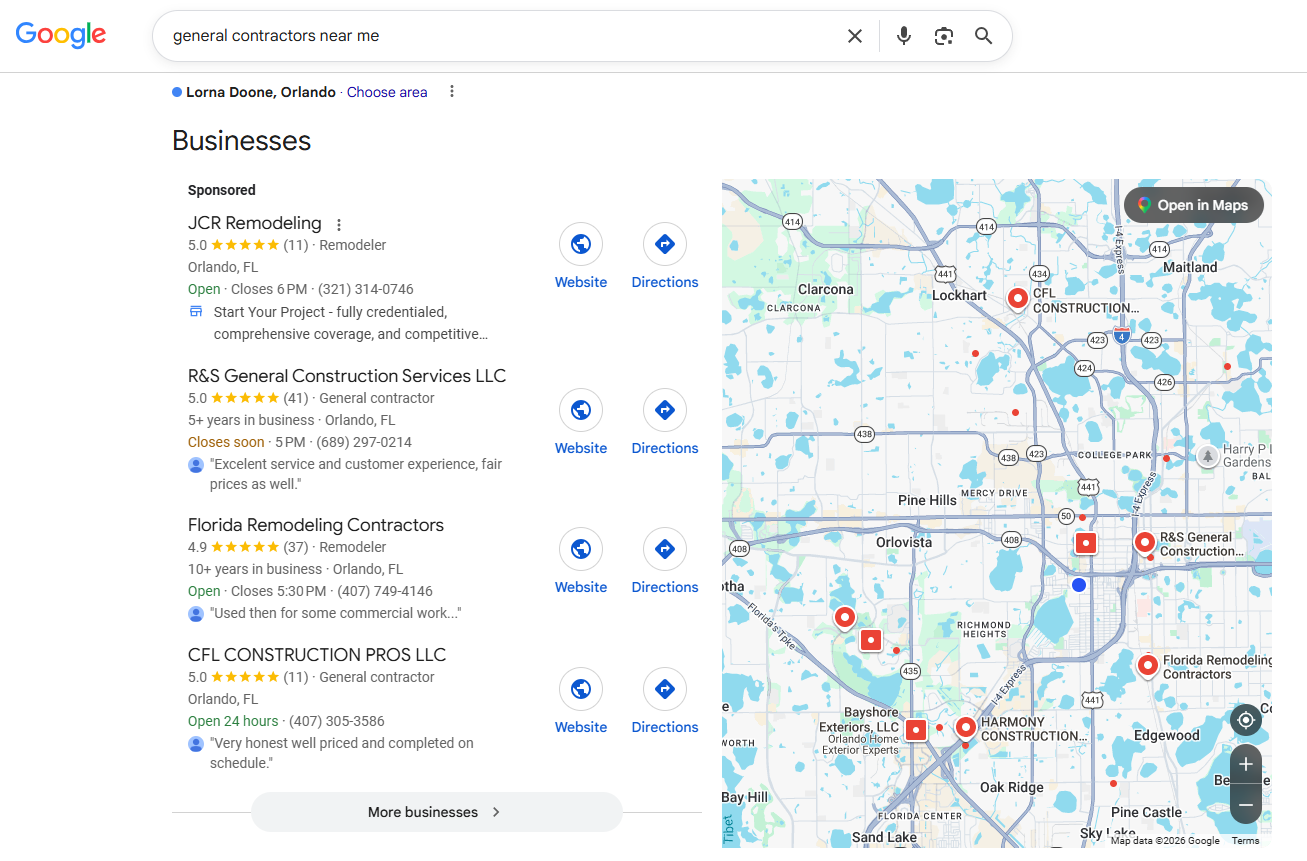Start a voice search with the microphone

tap(904, 36)
